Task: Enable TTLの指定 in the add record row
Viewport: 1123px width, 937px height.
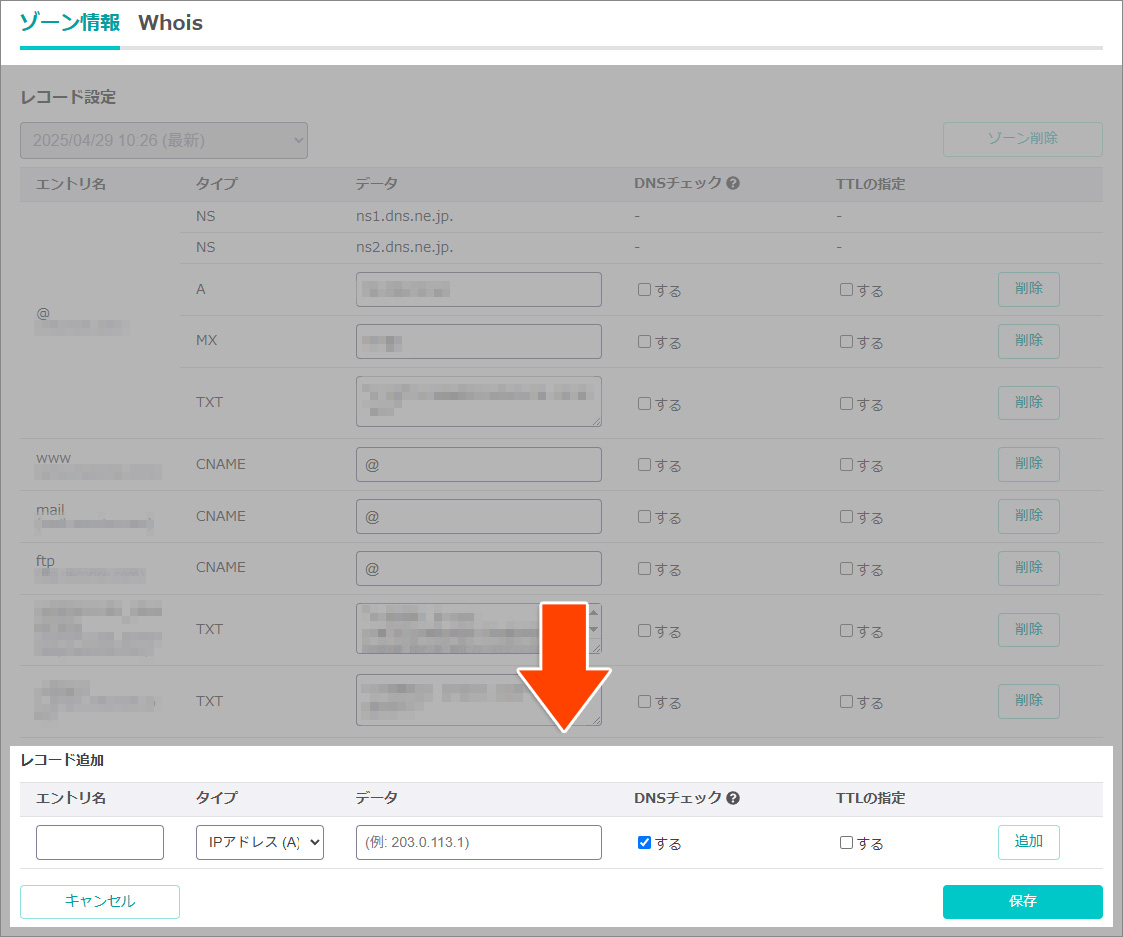Action: pyautogui.click(x=847, y=842)
